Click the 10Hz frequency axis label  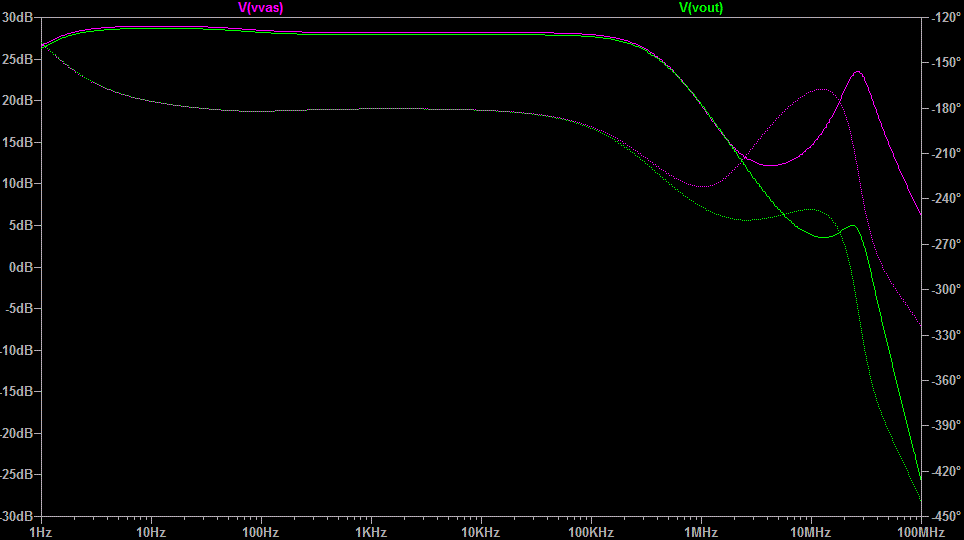[151, 532]
